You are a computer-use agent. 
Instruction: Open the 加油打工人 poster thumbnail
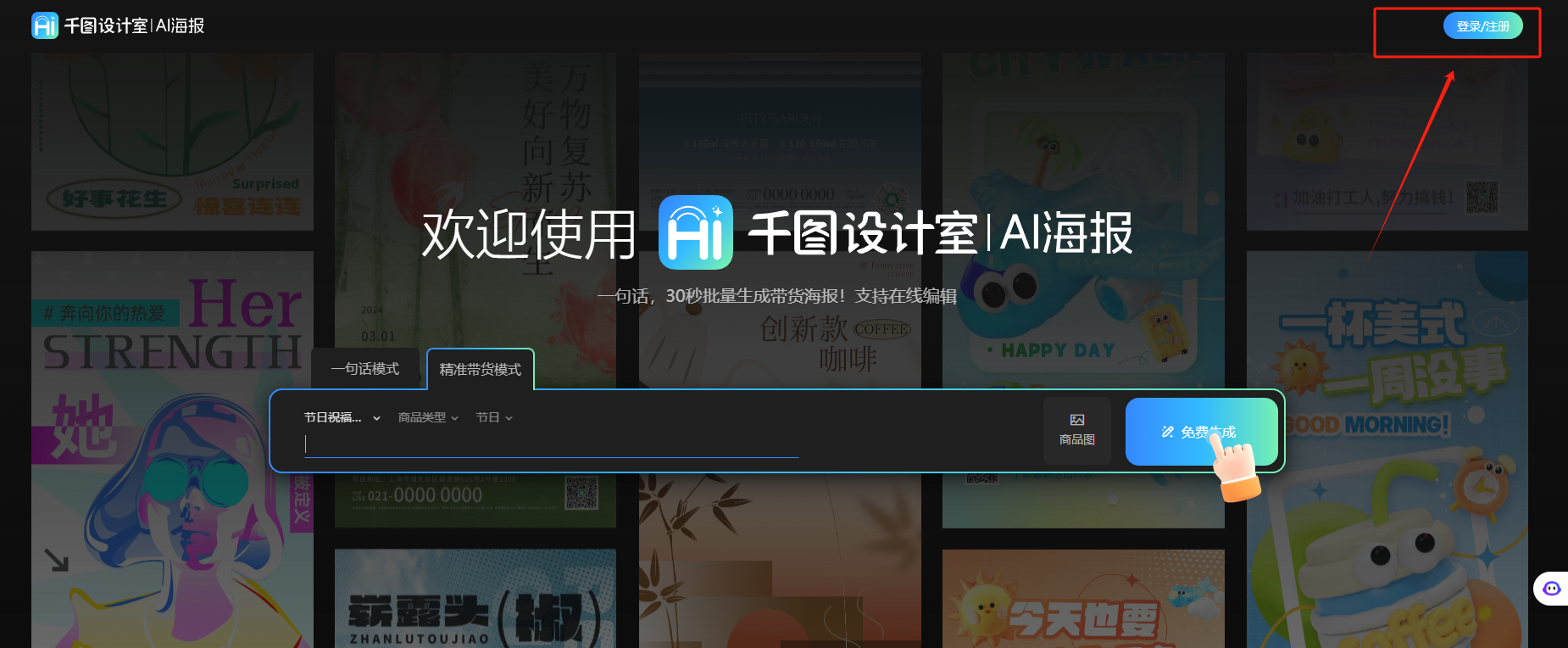click(x=1387, y=142)
